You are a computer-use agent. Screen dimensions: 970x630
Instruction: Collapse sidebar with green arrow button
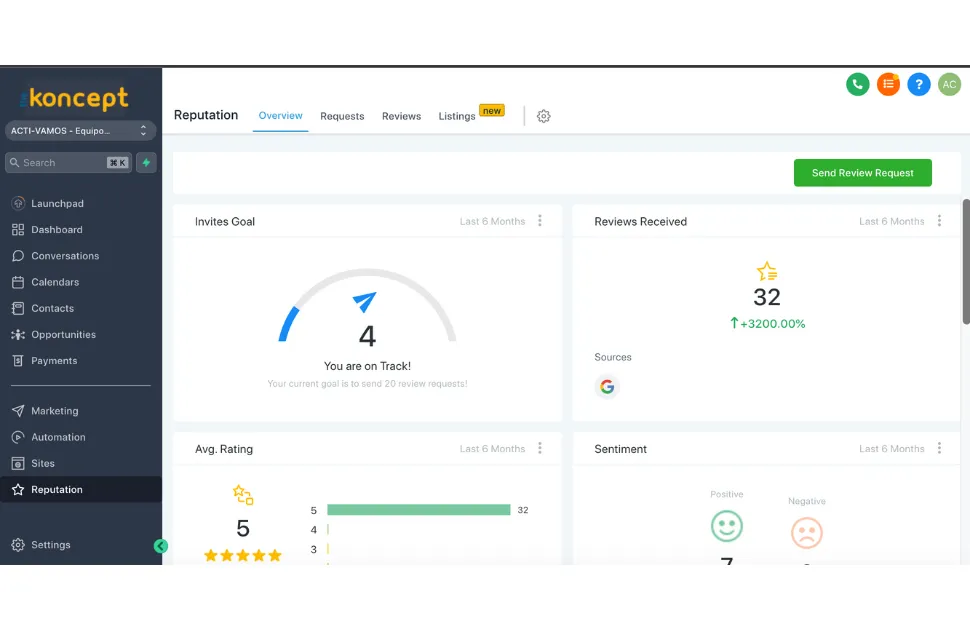click(161, 546)
